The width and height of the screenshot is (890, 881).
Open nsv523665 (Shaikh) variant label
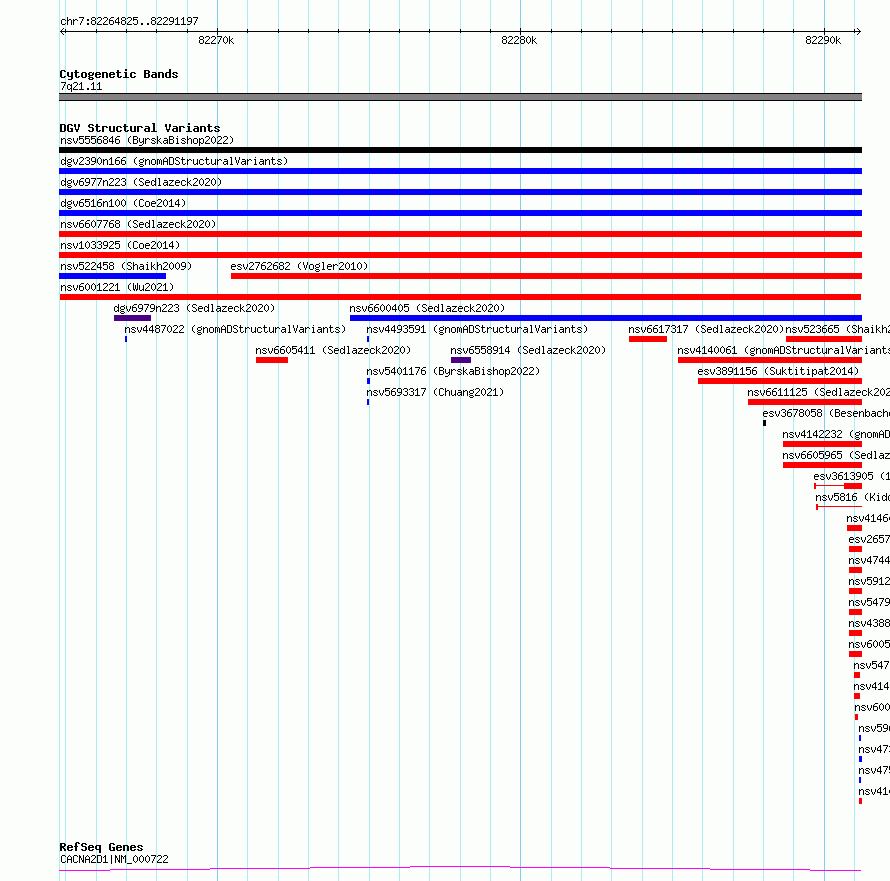point(837,329)
